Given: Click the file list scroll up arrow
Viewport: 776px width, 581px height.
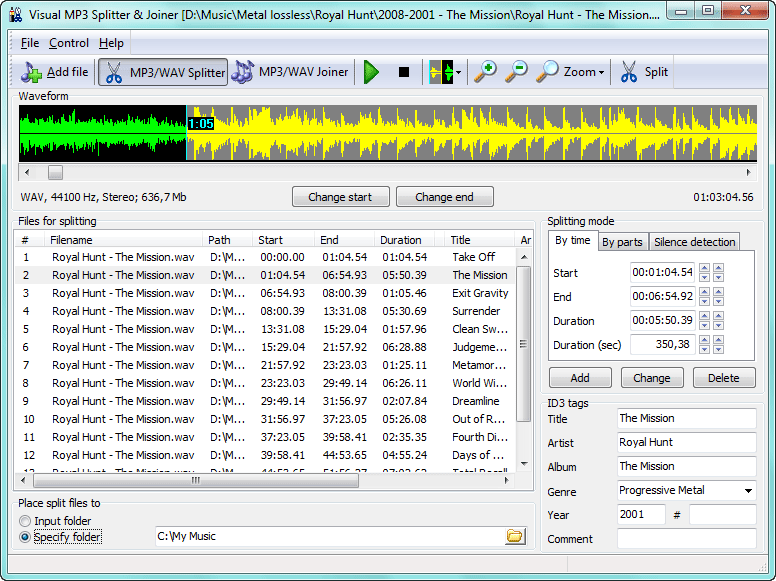Looking at the screenshot, I should coord(524,257).
